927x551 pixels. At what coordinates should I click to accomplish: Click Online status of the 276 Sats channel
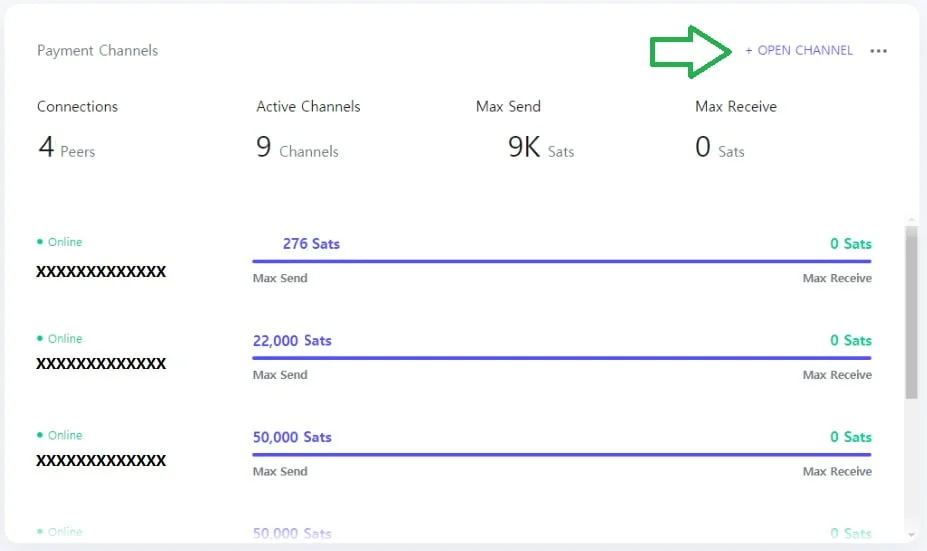click(x=60, y=242)
